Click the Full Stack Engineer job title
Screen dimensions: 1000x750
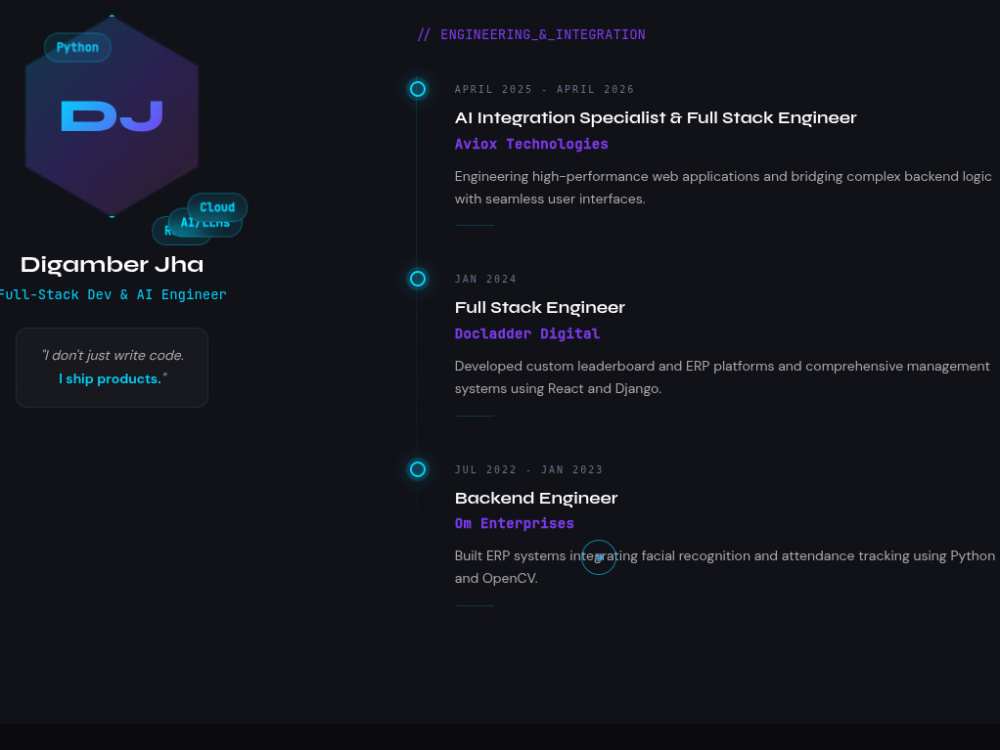pos(540,307)
